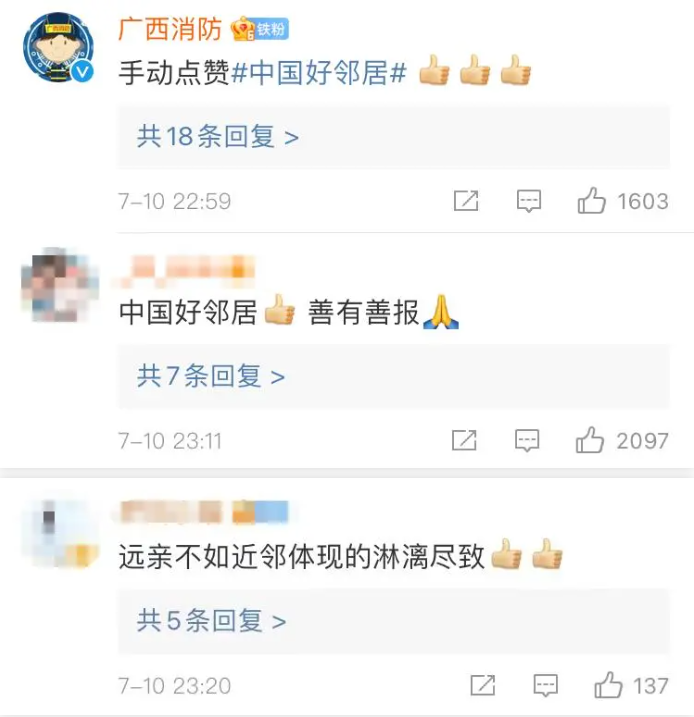The image size is (694, 717).
Task: Click the blurred username above 中国好邻居 comment
Action: click(184, 272)
